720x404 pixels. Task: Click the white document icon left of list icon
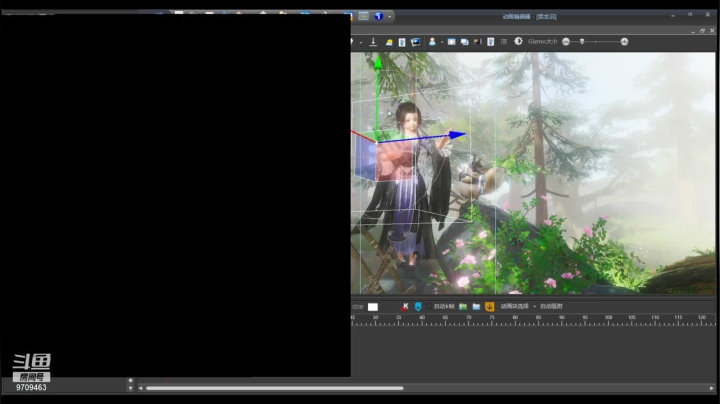tap(490, 42)
